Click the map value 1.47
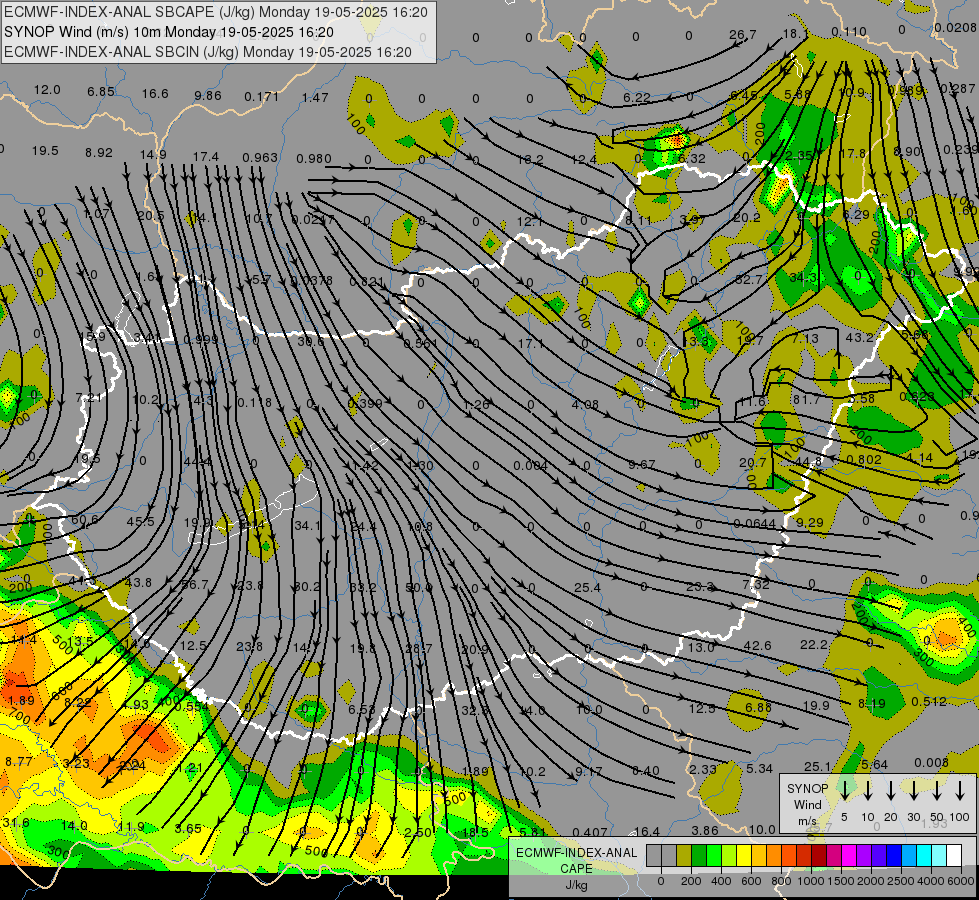The image size is (979, 900). click(x=315, y=97)
